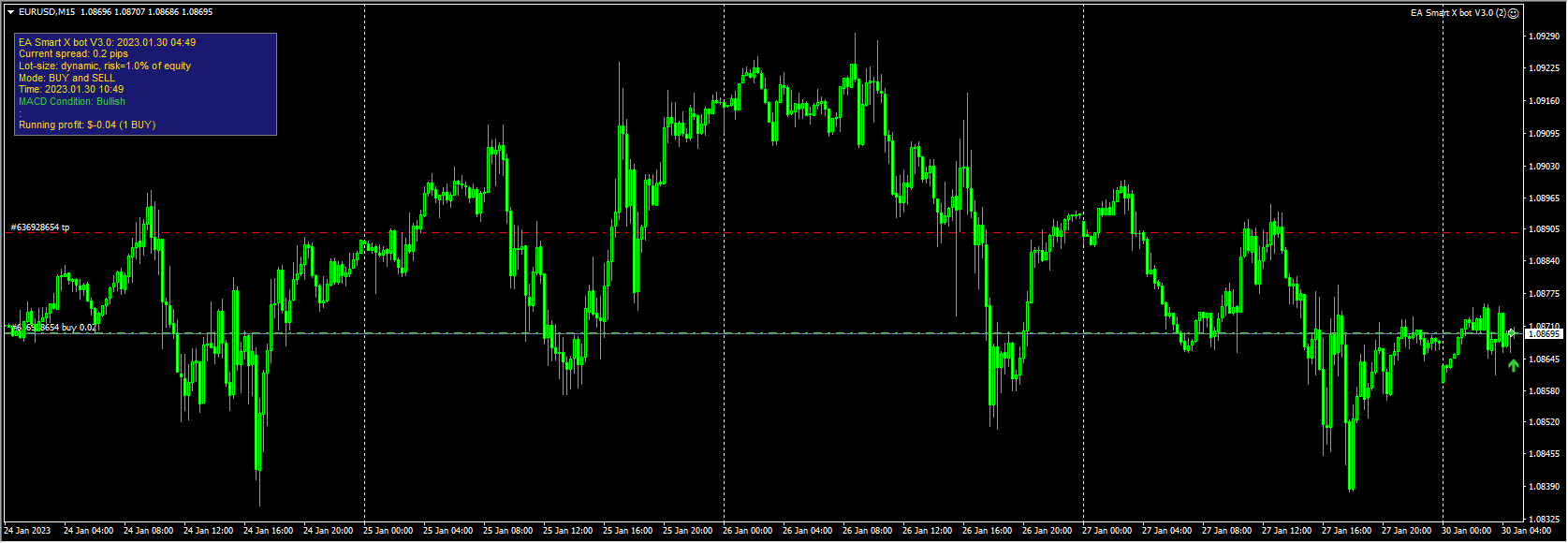Click the 1.08390 price scale label
The image size is (1568, 543).
(1544, 486)
